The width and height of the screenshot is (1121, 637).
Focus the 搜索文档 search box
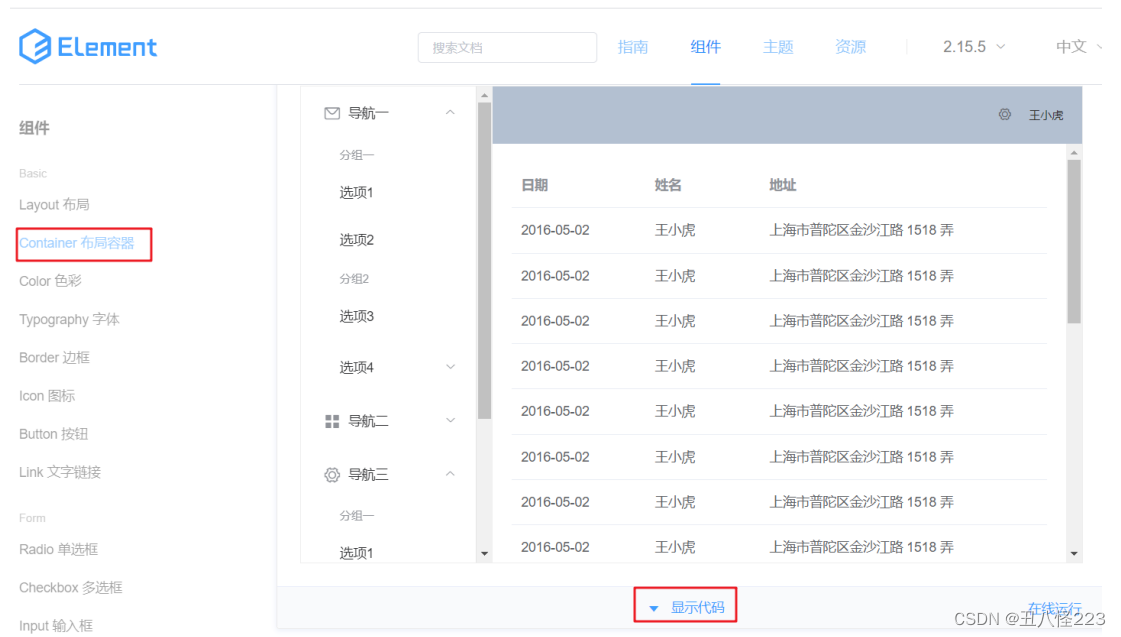coord(508,47)
